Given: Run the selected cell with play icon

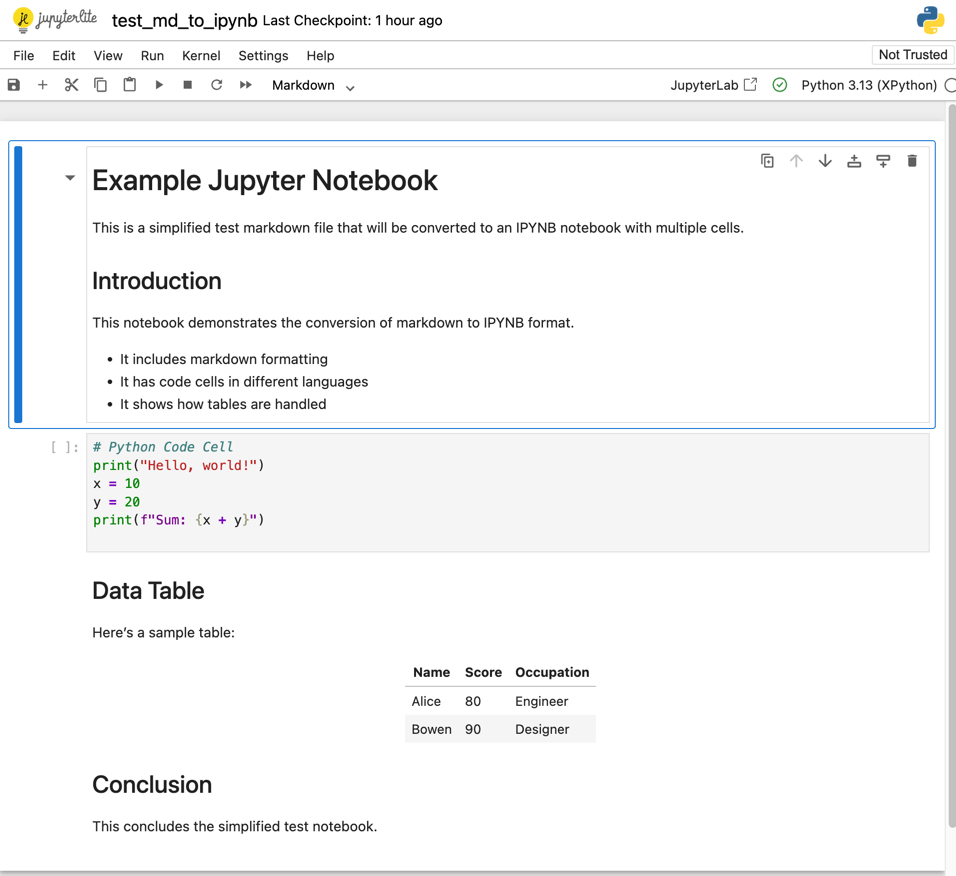Looking at the screenshot, I should [159, 85].
